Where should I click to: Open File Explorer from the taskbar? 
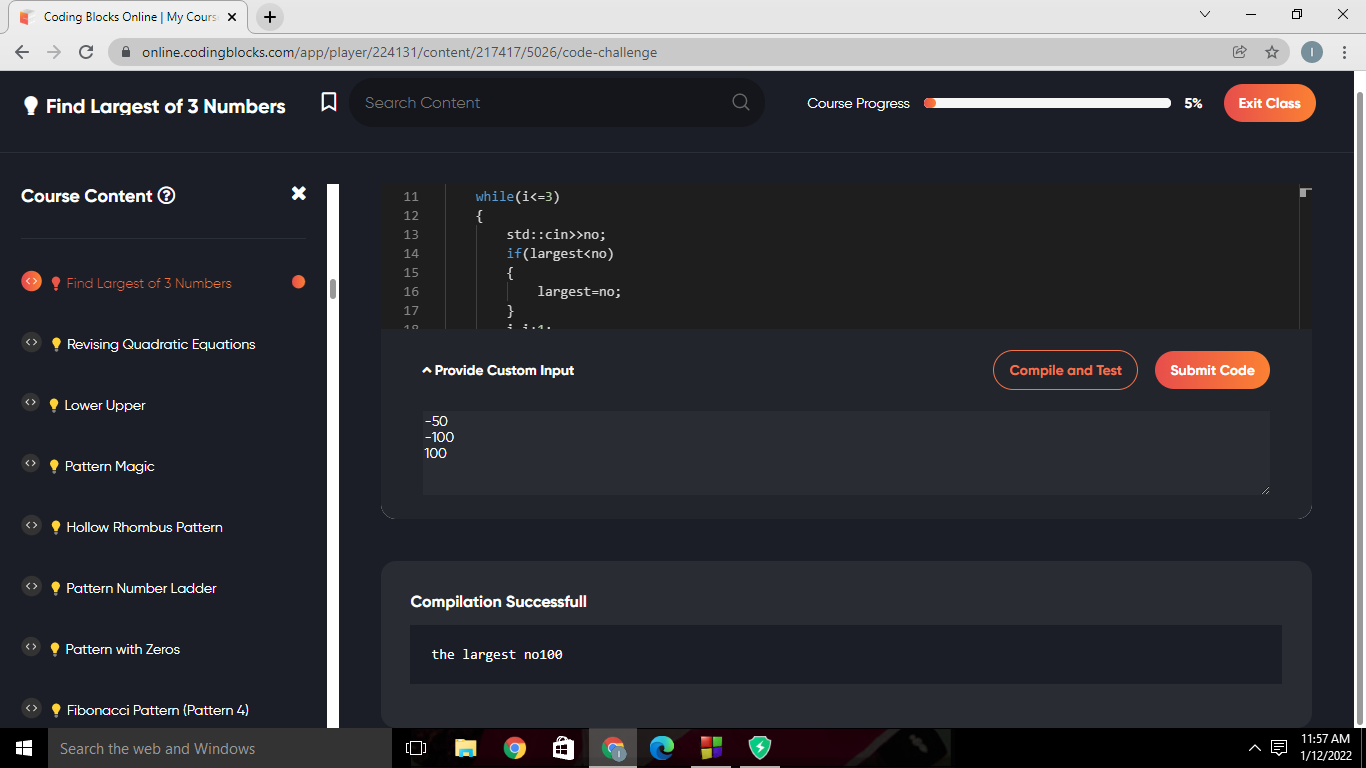tap(466, 748)
